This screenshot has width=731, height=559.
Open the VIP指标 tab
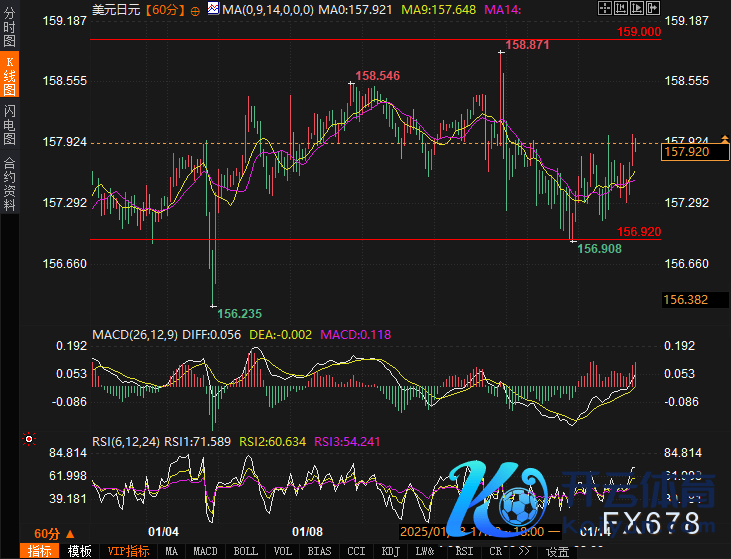(x=128, y=551)
